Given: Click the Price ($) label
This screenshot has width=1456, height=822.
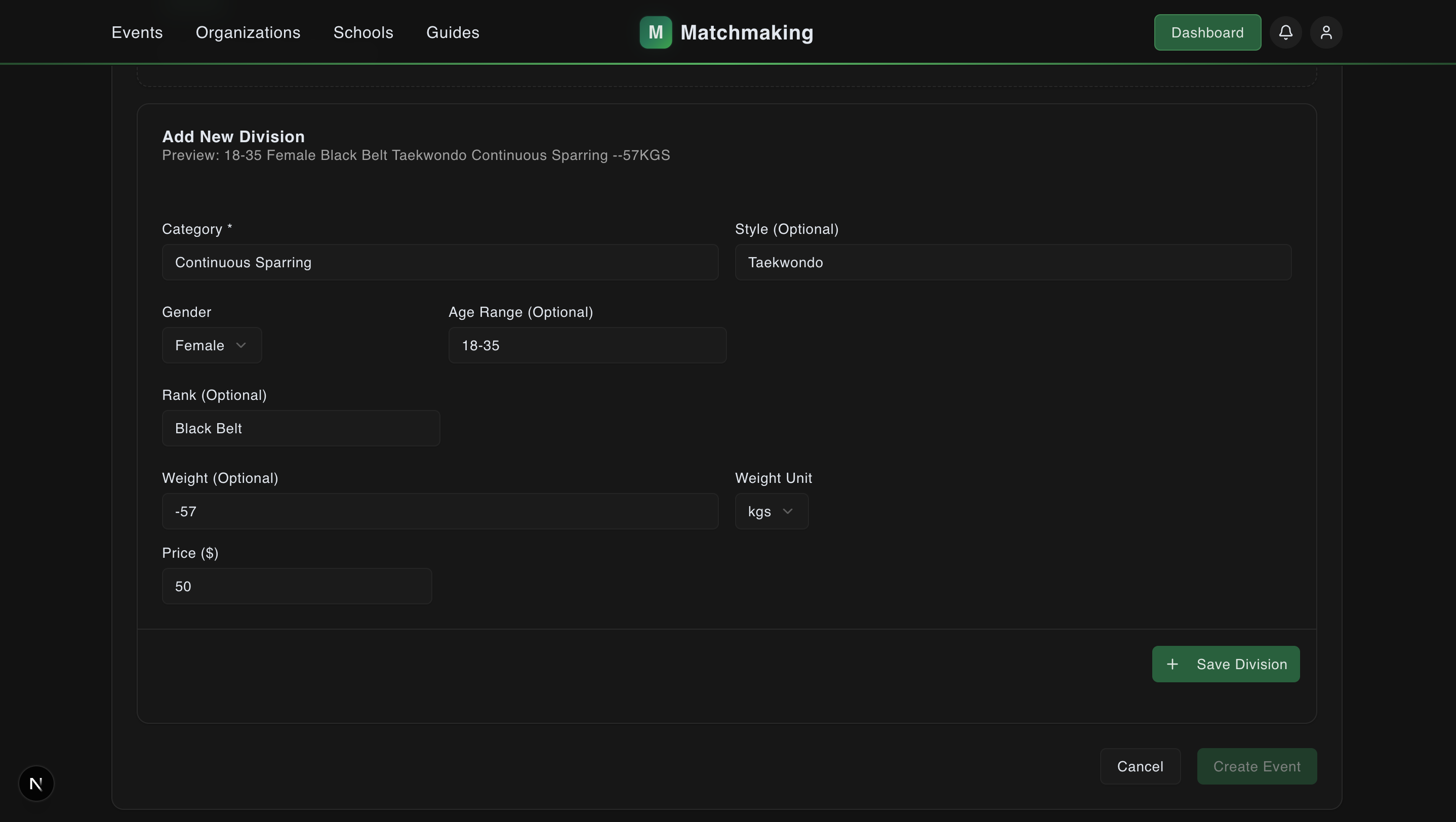Looking at the screenshot, I should point(190,553).
